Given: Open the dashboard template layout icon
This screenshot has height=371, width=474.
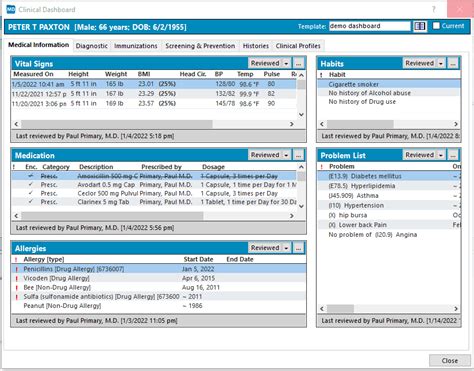Looking at the screenshot, I should tap(420, 26).
